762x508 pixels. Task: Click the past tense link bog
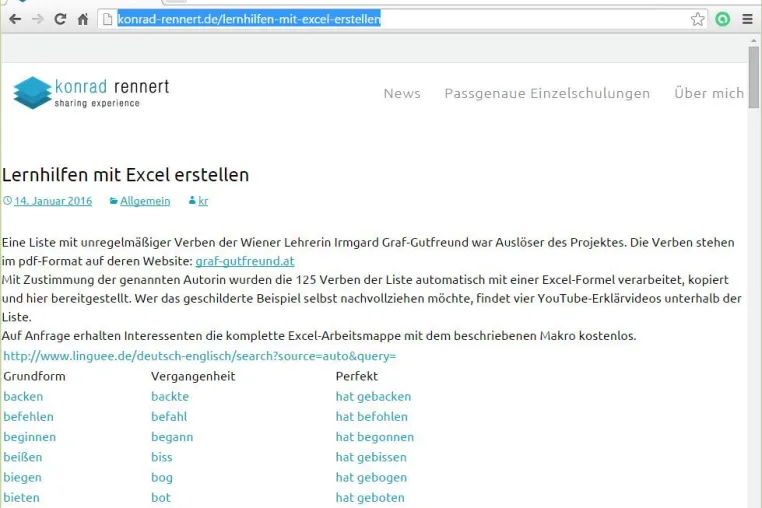click(x=162, y=477)
